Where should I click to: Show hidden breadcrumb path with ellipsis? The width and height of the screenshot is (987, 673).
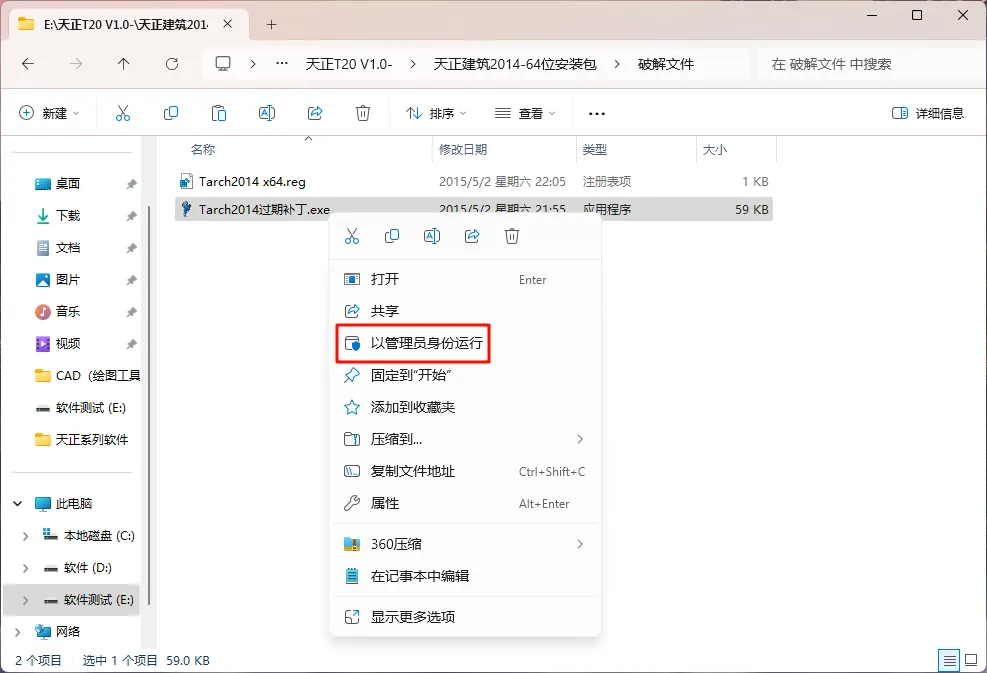tap(282, 64)
